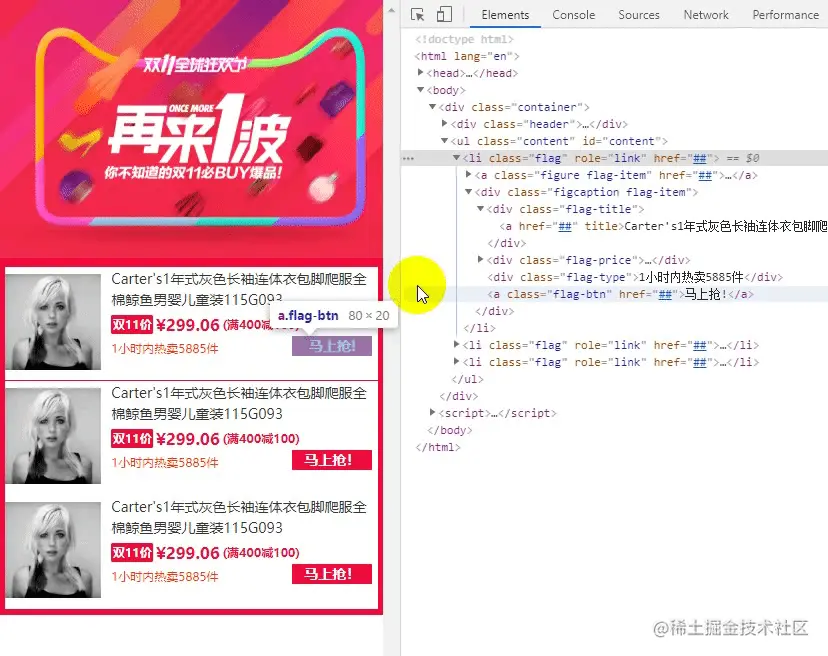Select the div class flag-type row
The width and height of the screenshot is (828, 656).
[x=635, y=277]
